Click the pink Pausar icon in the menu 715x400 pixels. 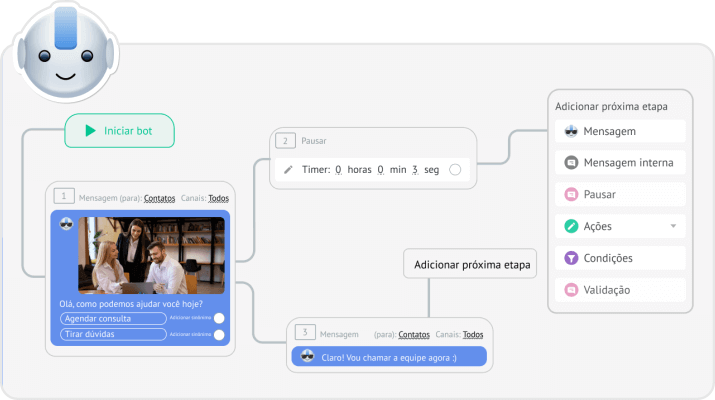(571, 194)
